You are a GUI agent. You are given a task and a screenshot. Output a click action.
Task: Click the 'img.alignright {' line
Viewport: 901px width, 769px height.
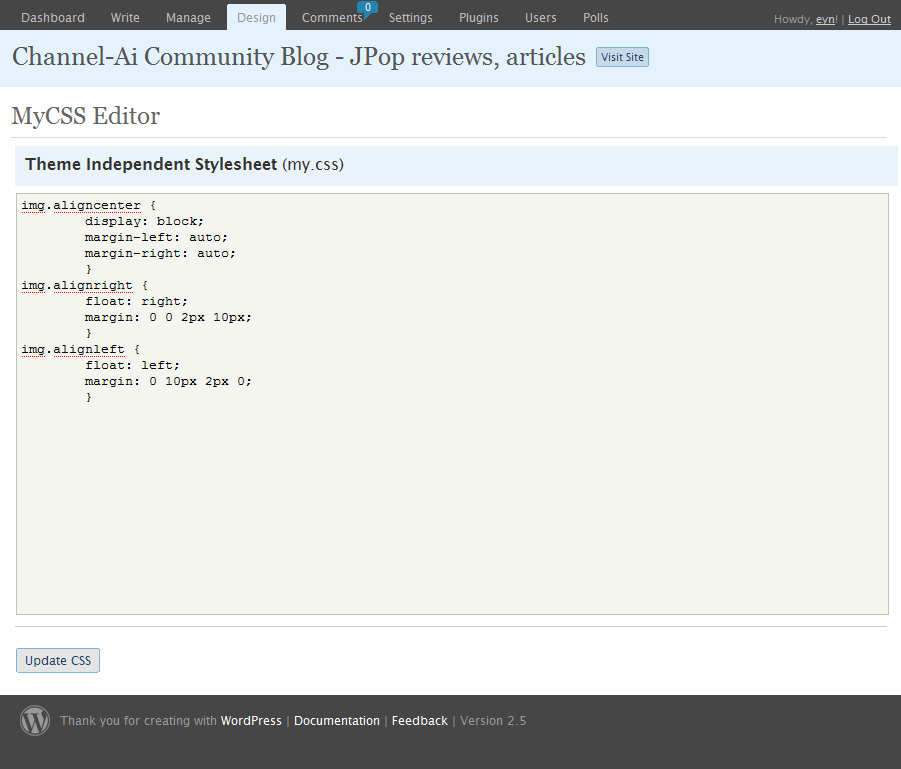click(x=84, y=285)
